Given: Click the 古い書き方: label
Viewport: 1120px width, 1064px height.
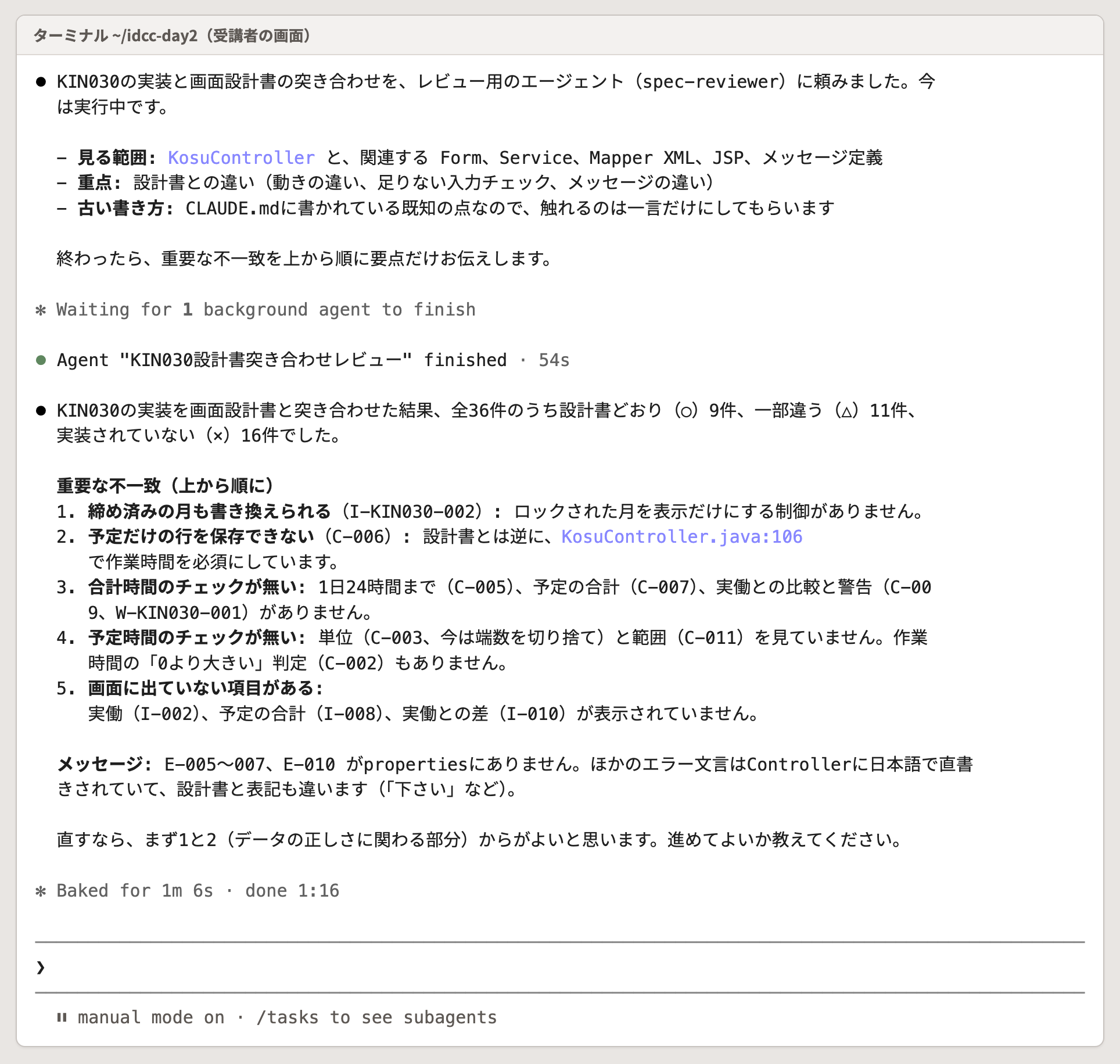Looking at the screenshot, I should point(125,209).
